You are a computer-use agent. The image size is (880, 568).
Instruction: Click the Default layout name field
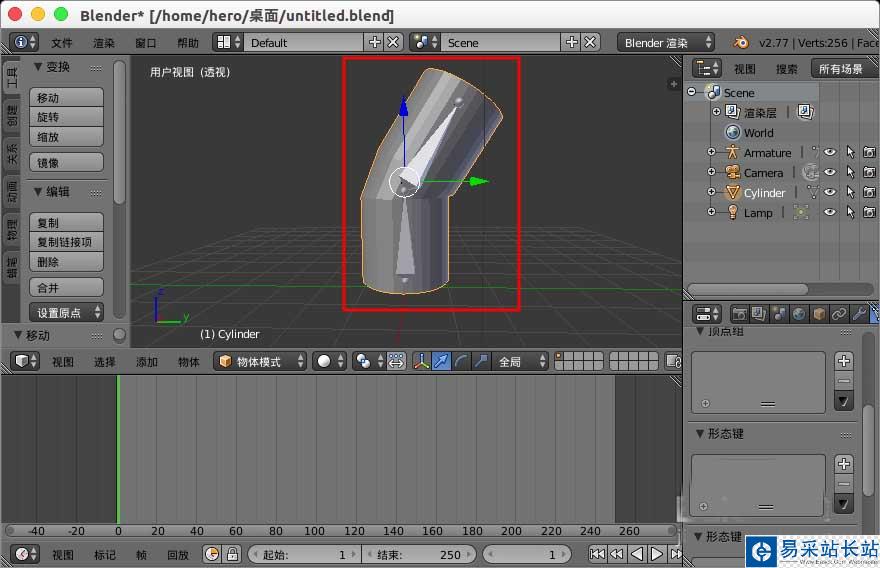click(304, 43)
